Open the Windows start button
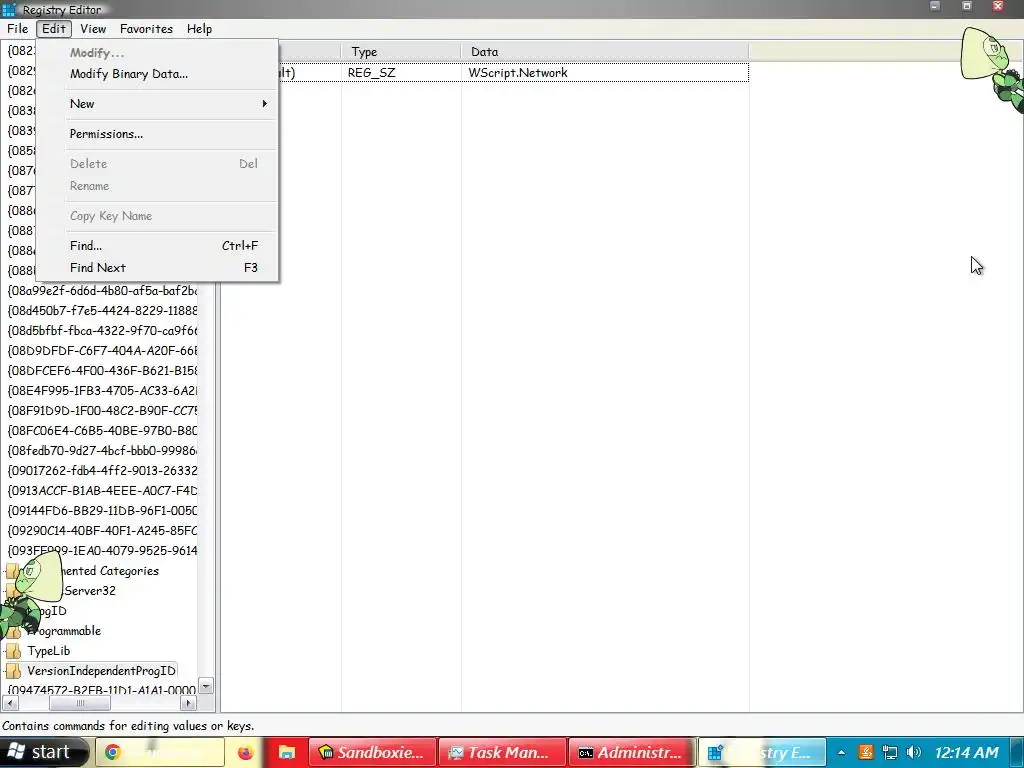Screen dimensions: 1024x768 (x=43, y=752)
